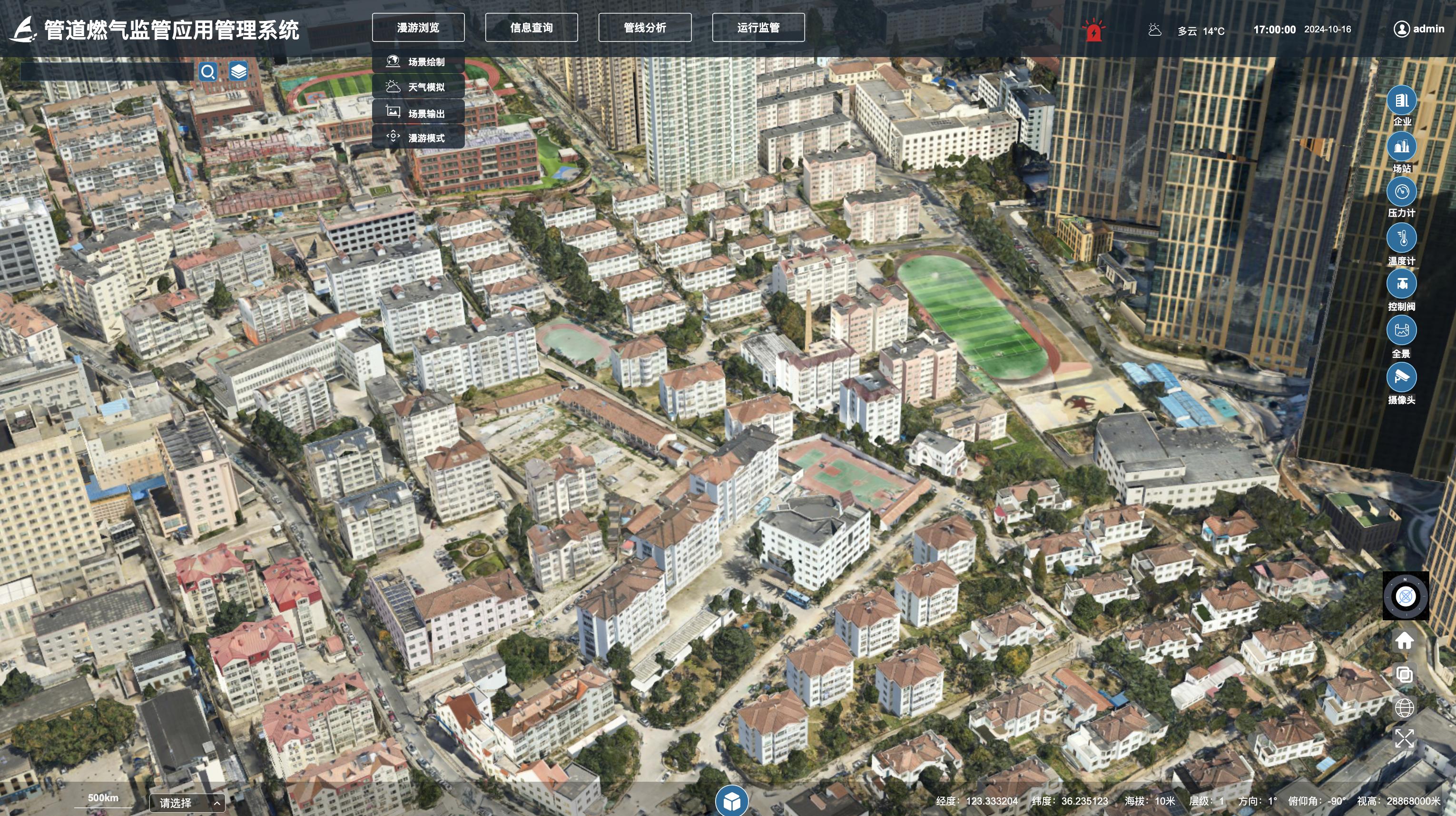Click the red alarm siren icon
The image size is (1456, 816).
(1094, 30)
